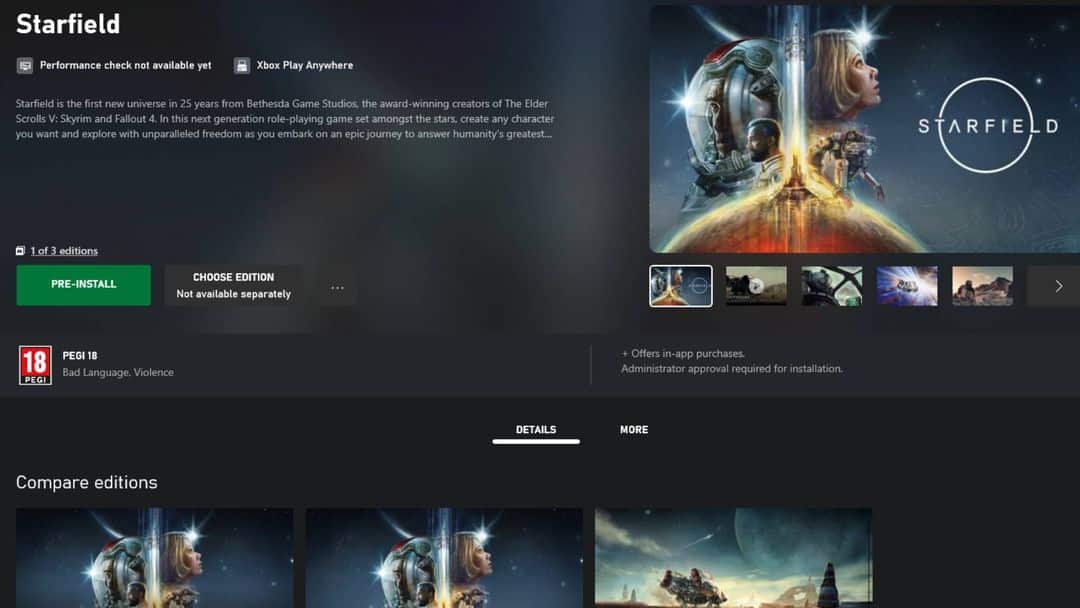
Task: Select the cockpit screenshot thumbnail
Action: click(x=831, y=286)
